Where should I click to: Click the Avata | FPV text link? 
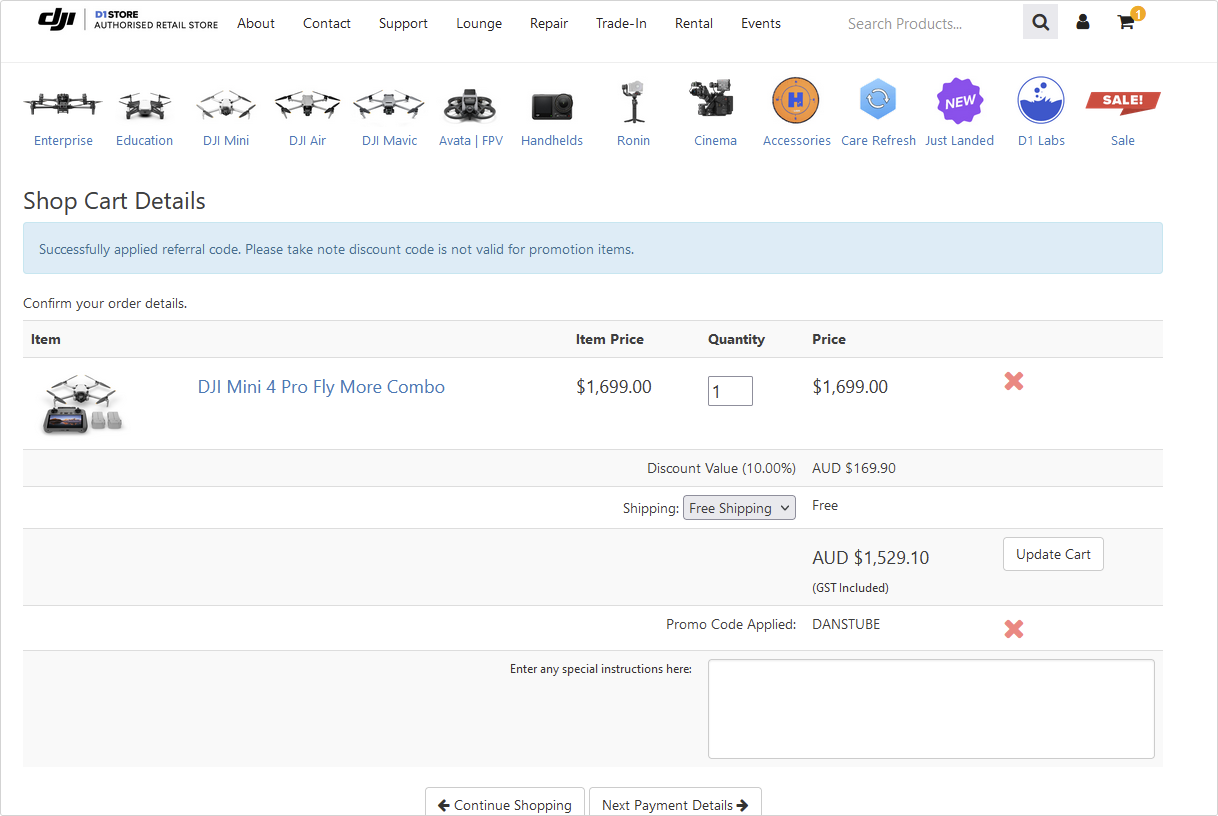(x=471, y=141)
